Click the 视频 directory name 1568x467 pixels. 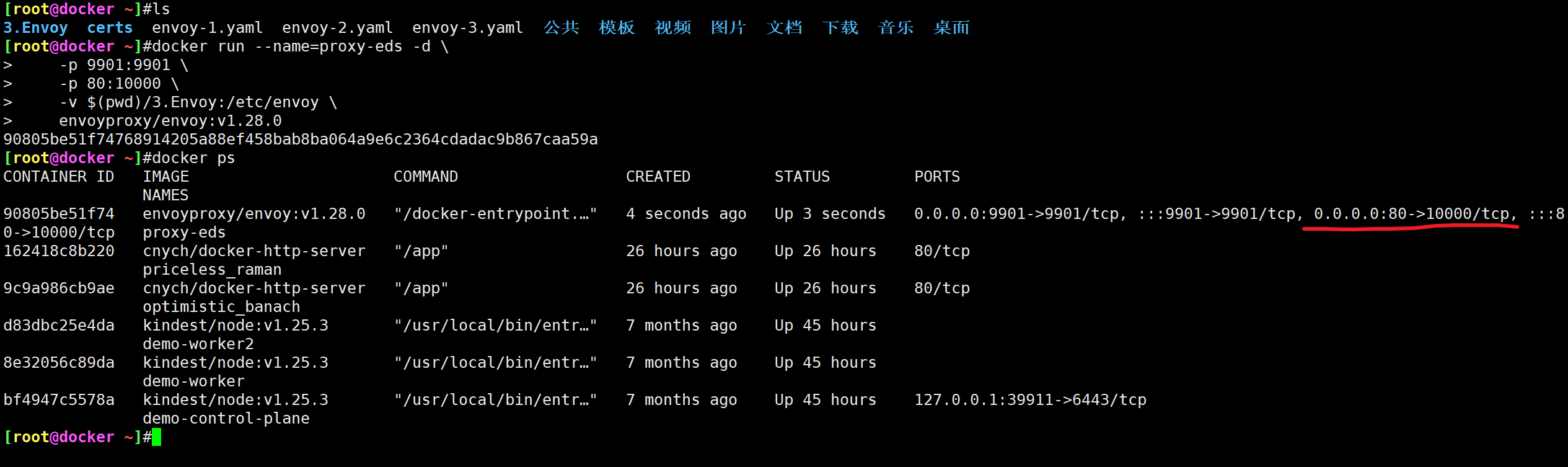(x=673, y=28)
